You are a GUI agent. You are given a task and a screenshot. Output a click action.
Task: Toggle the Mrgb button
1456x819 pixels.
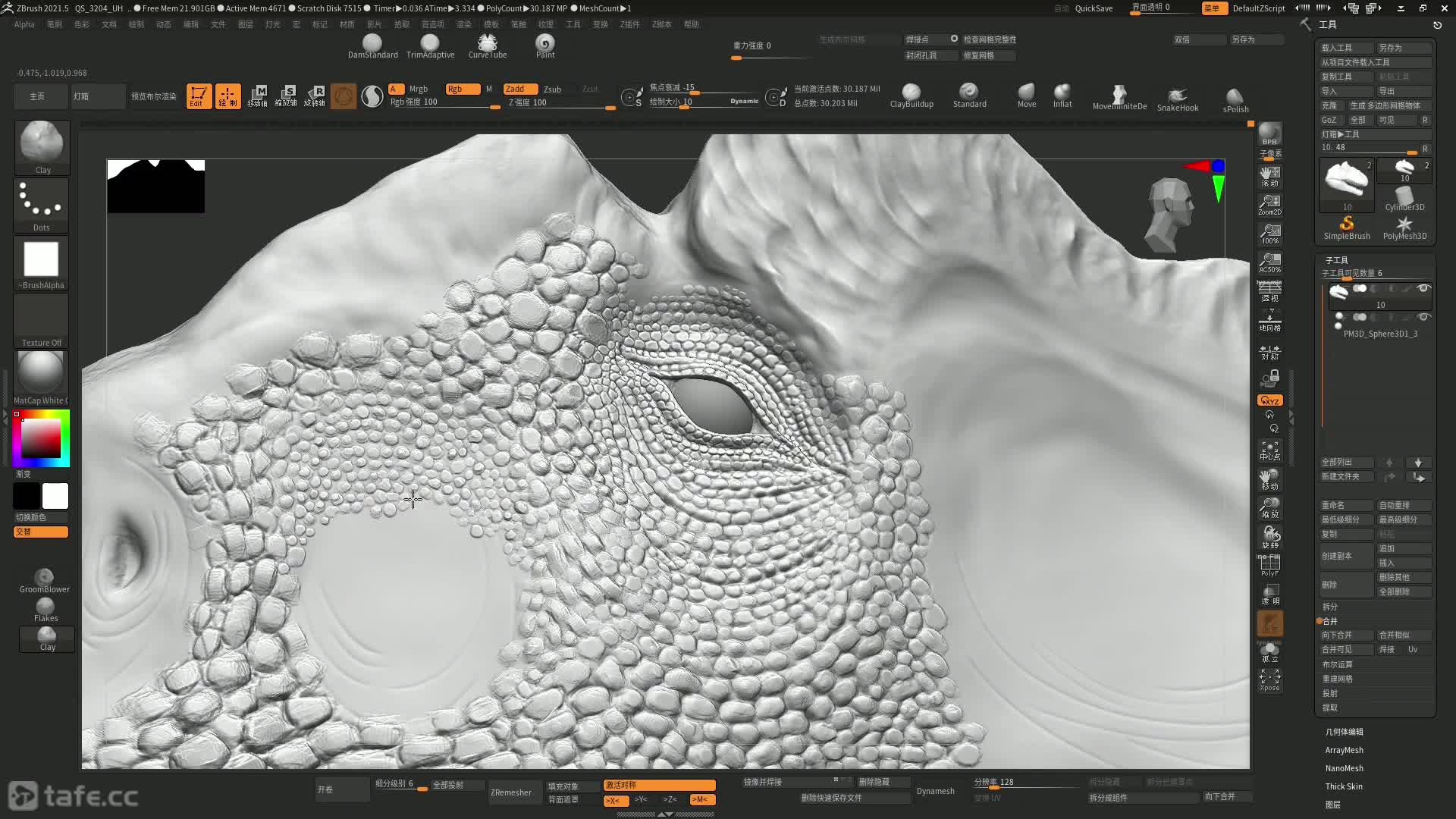[419, 89]
